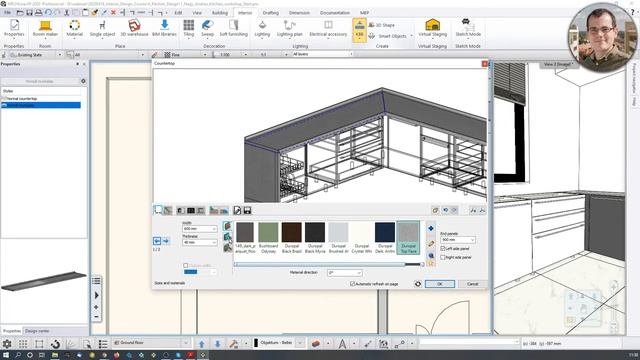Open the Existing State dropdown

coord(35,55)
